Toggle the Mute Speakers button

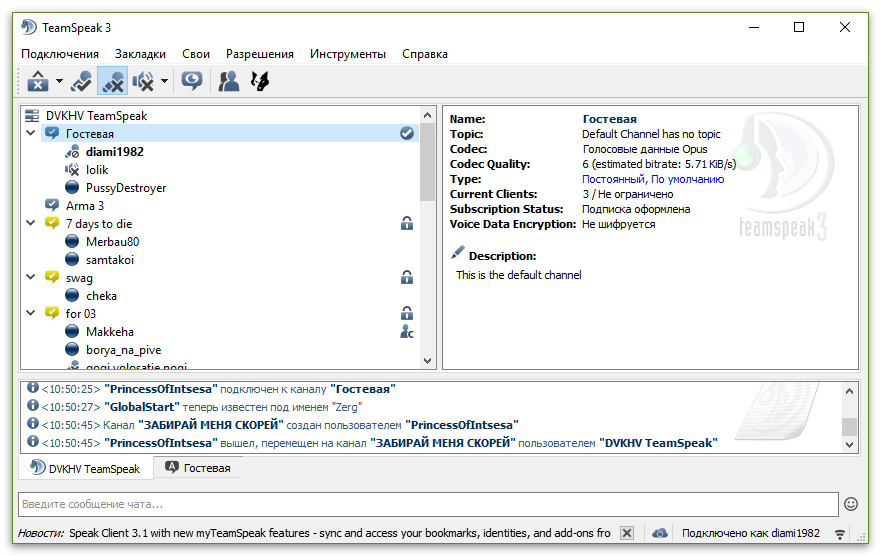click(x=143, y=81)
